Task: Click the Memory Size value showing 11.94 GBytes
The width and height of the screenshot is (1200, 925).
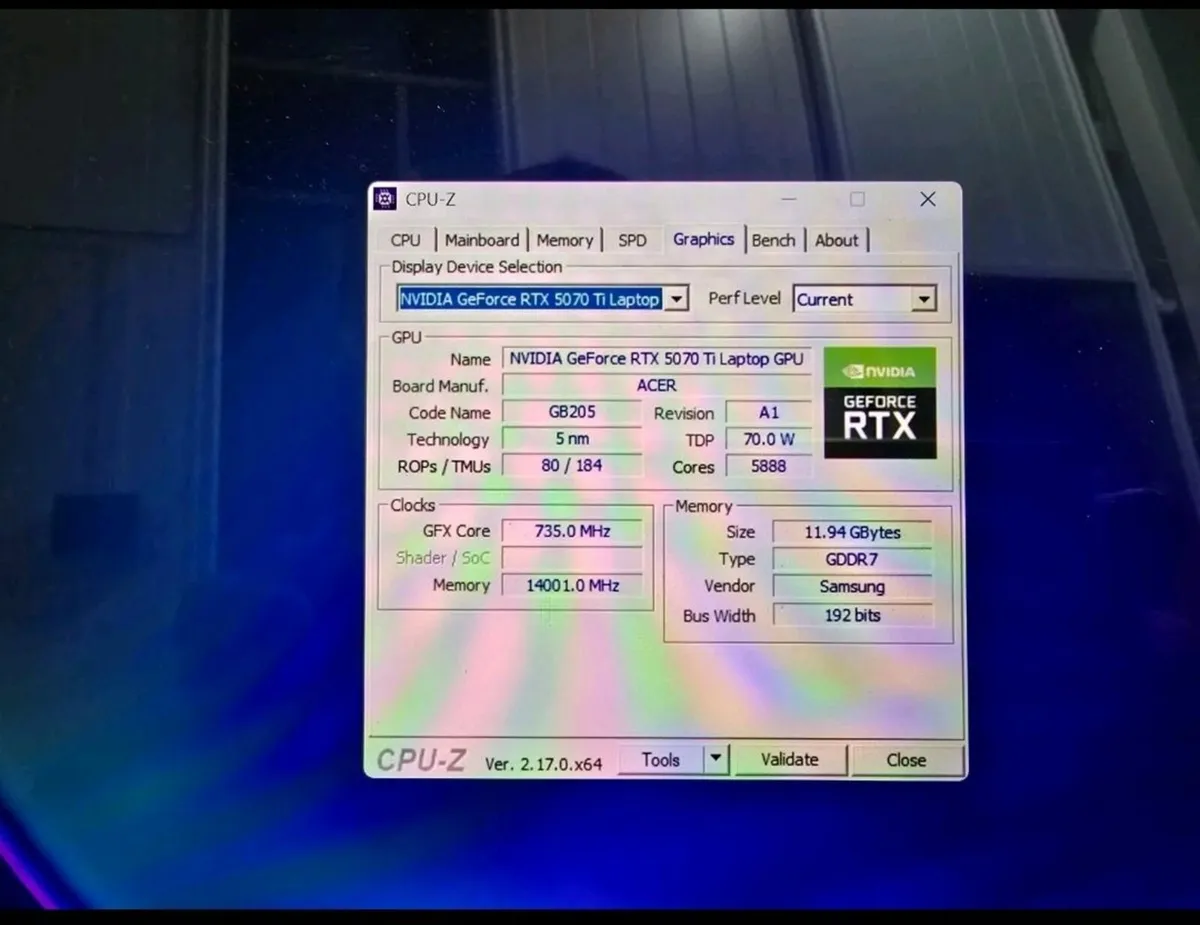Action: (x=851, y=531)
